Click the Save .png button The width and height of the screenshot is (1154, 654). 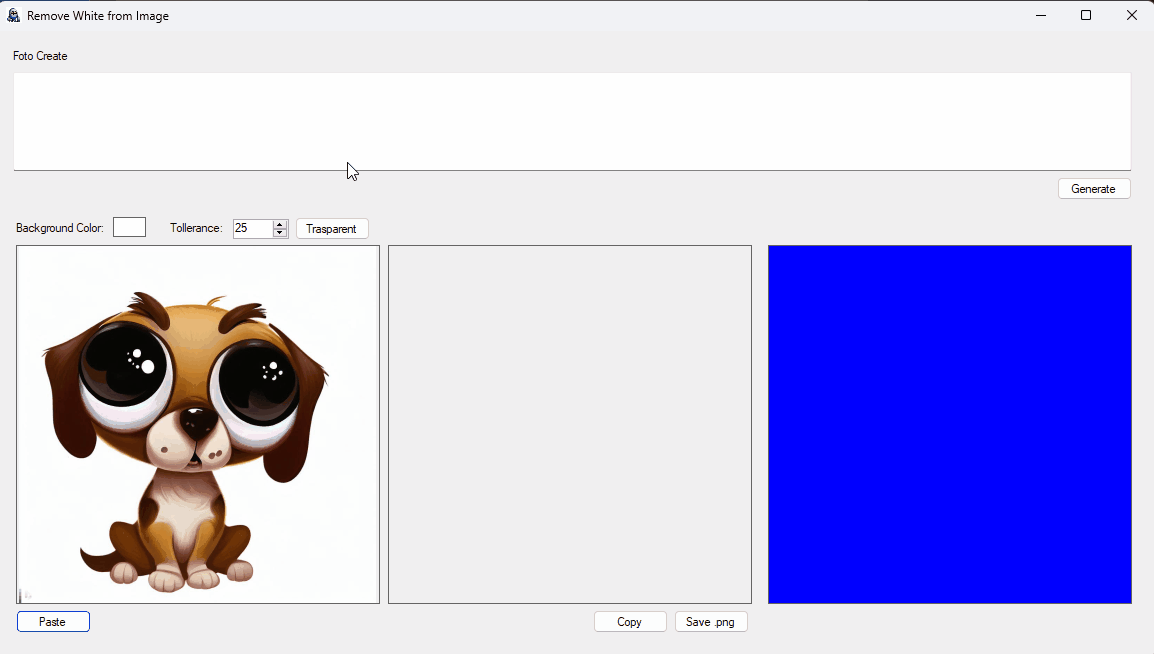tap(711, 622)
